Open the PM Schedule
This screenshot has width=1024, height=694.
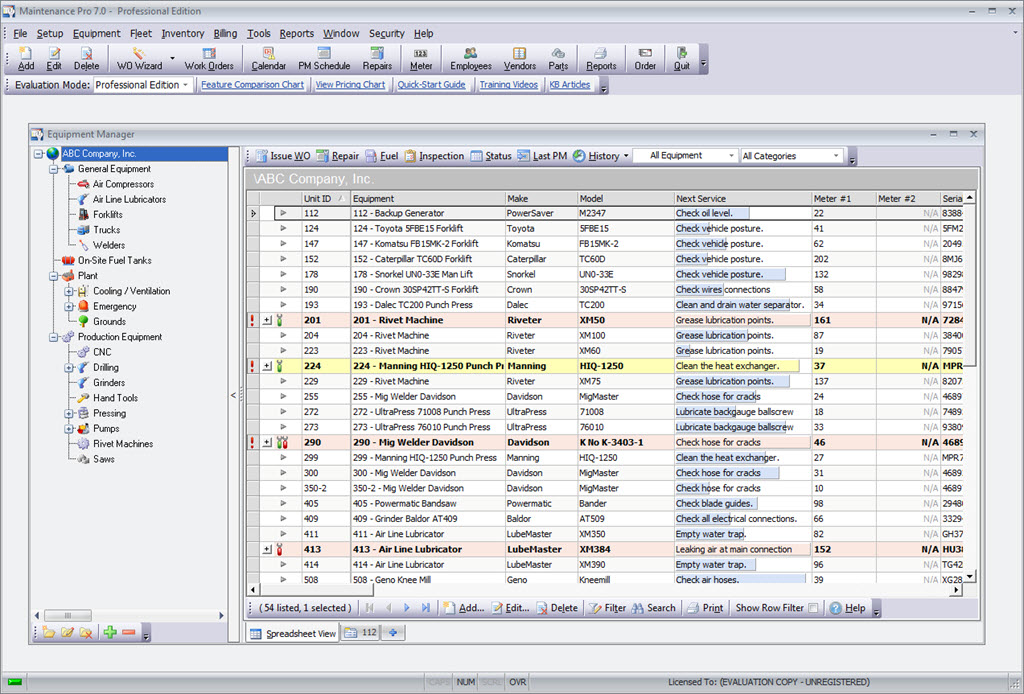click(x=324, y=59)
